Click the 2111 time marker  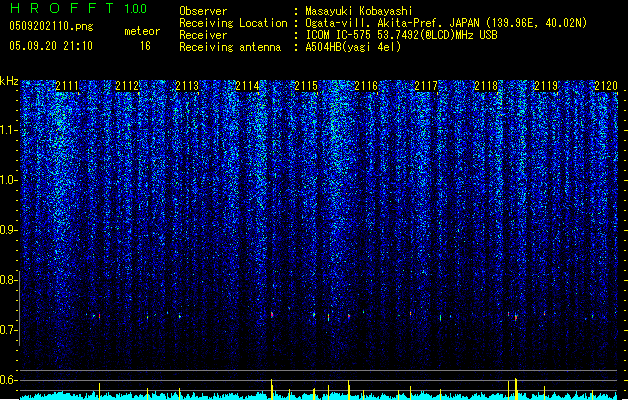coord(67,86)
